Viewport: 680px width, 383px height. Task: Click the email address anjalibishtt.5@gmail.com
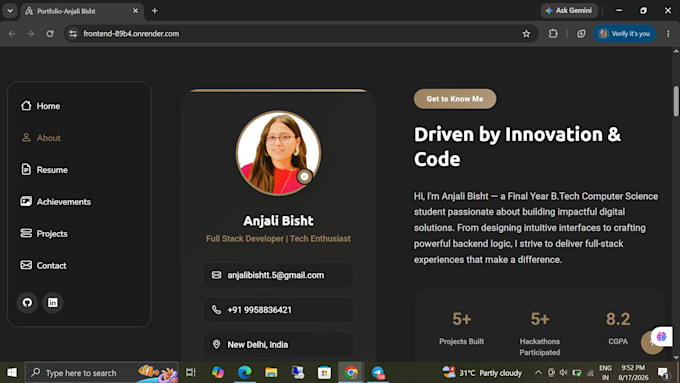275,275
